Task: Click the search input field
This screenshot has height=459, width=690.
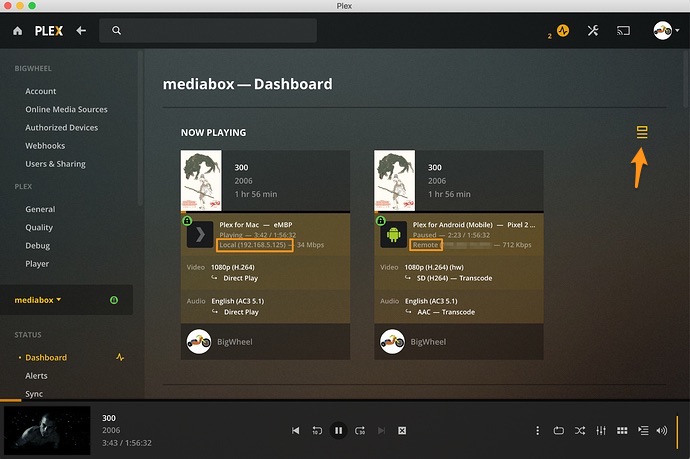Action: pos(208,31)
